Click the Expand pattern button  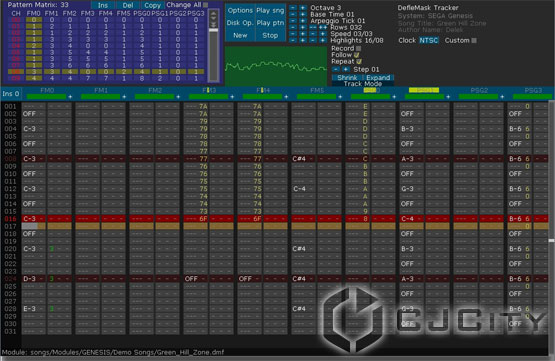(x=378, y=78)
